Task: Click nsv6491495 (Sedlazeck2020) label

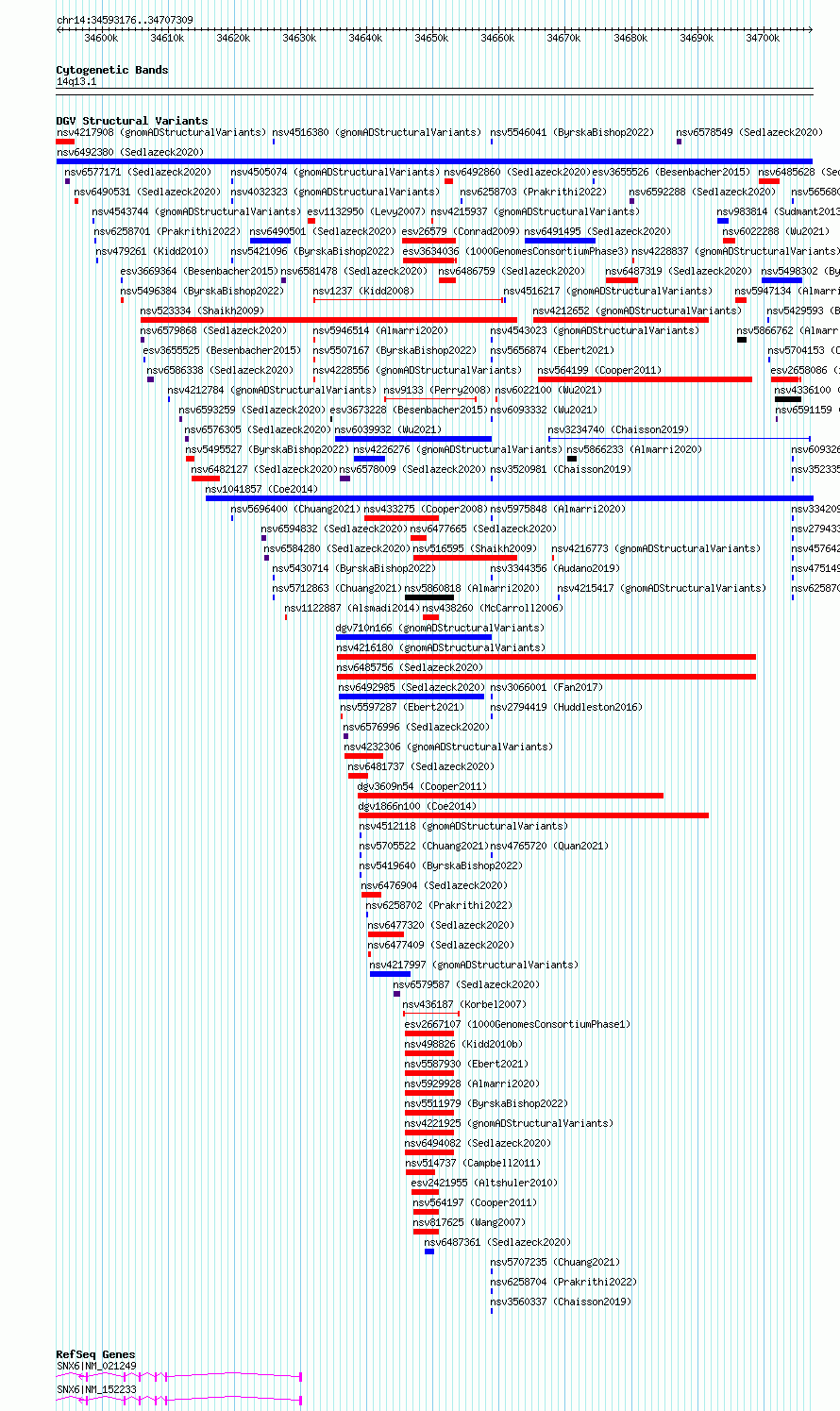Action: coord(597,231)
